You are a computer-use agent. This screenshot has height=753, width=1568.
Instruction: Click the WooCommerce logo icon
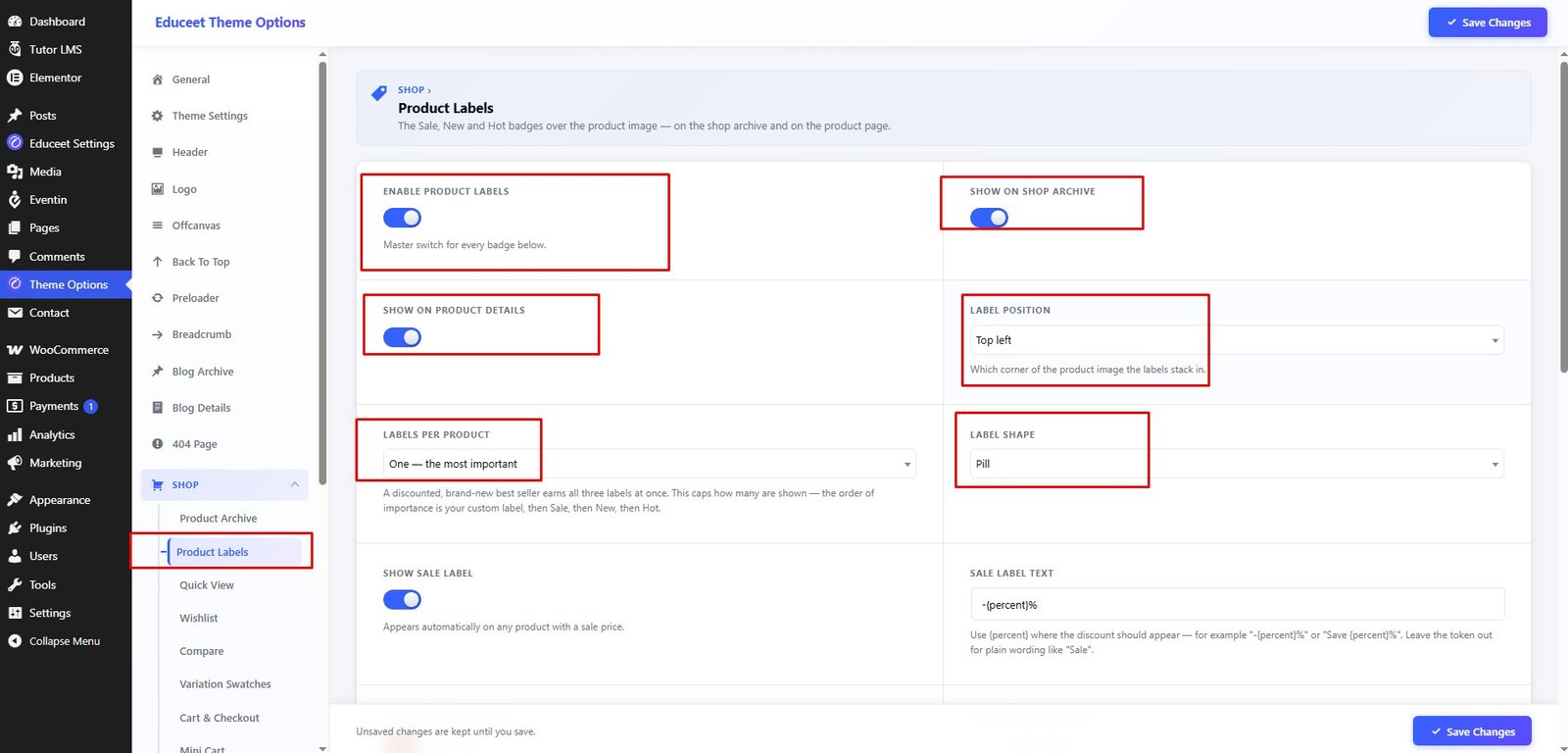15,350
